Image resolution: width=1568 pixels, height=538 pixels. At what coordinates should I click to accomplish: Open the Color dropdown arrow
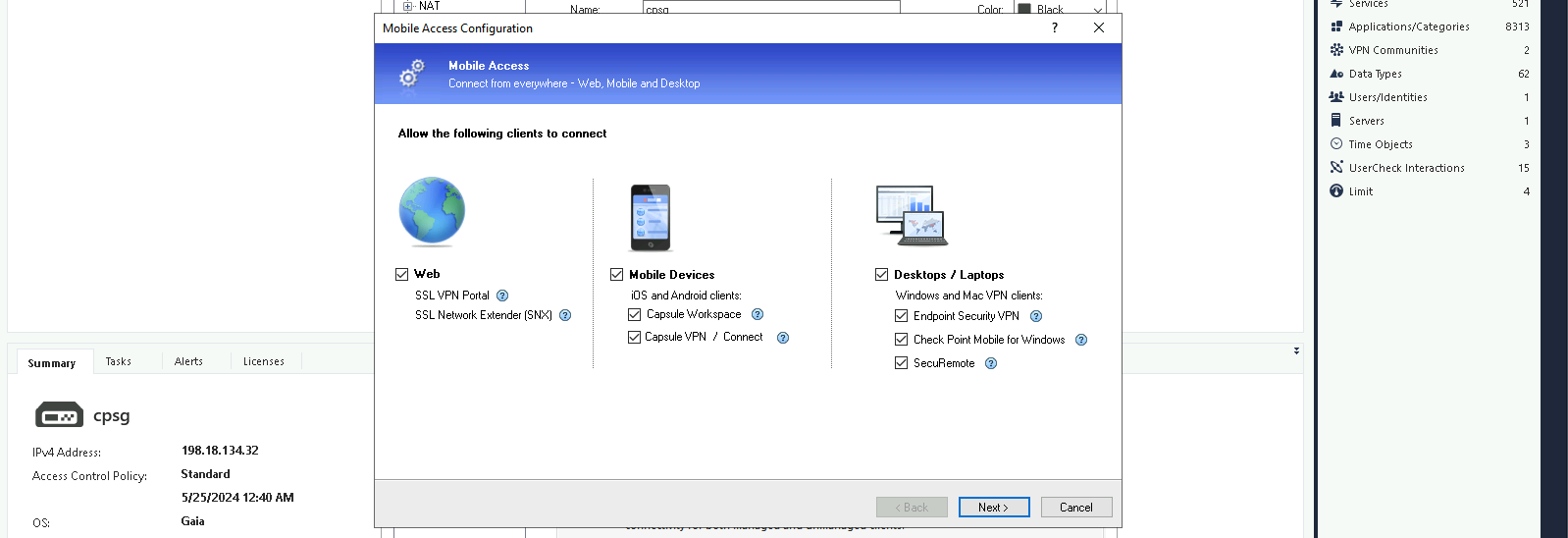pos(1097,10)
